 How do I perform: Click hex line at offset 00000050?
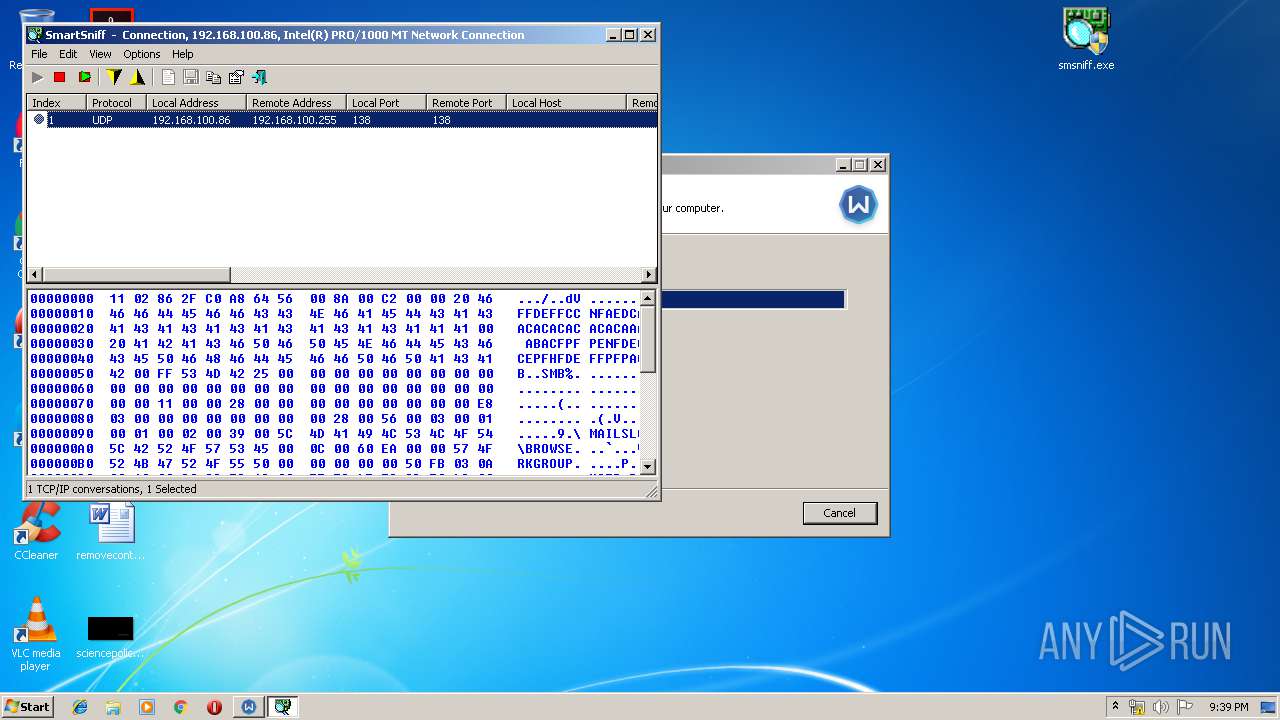(x=333, y=373)
